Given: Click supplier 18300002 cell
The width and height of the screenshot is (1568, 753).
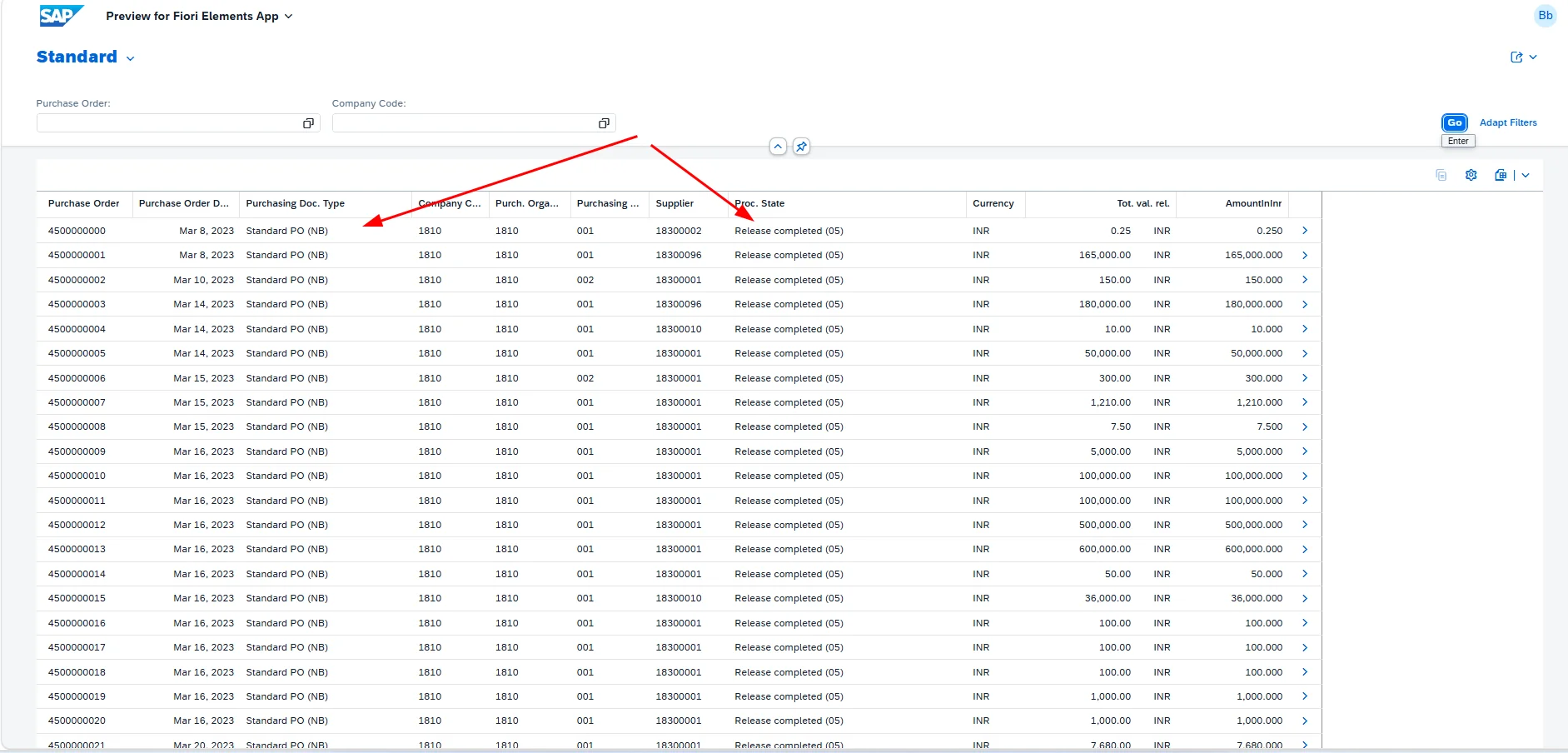Looking at the screenshot, I should 679,231.
